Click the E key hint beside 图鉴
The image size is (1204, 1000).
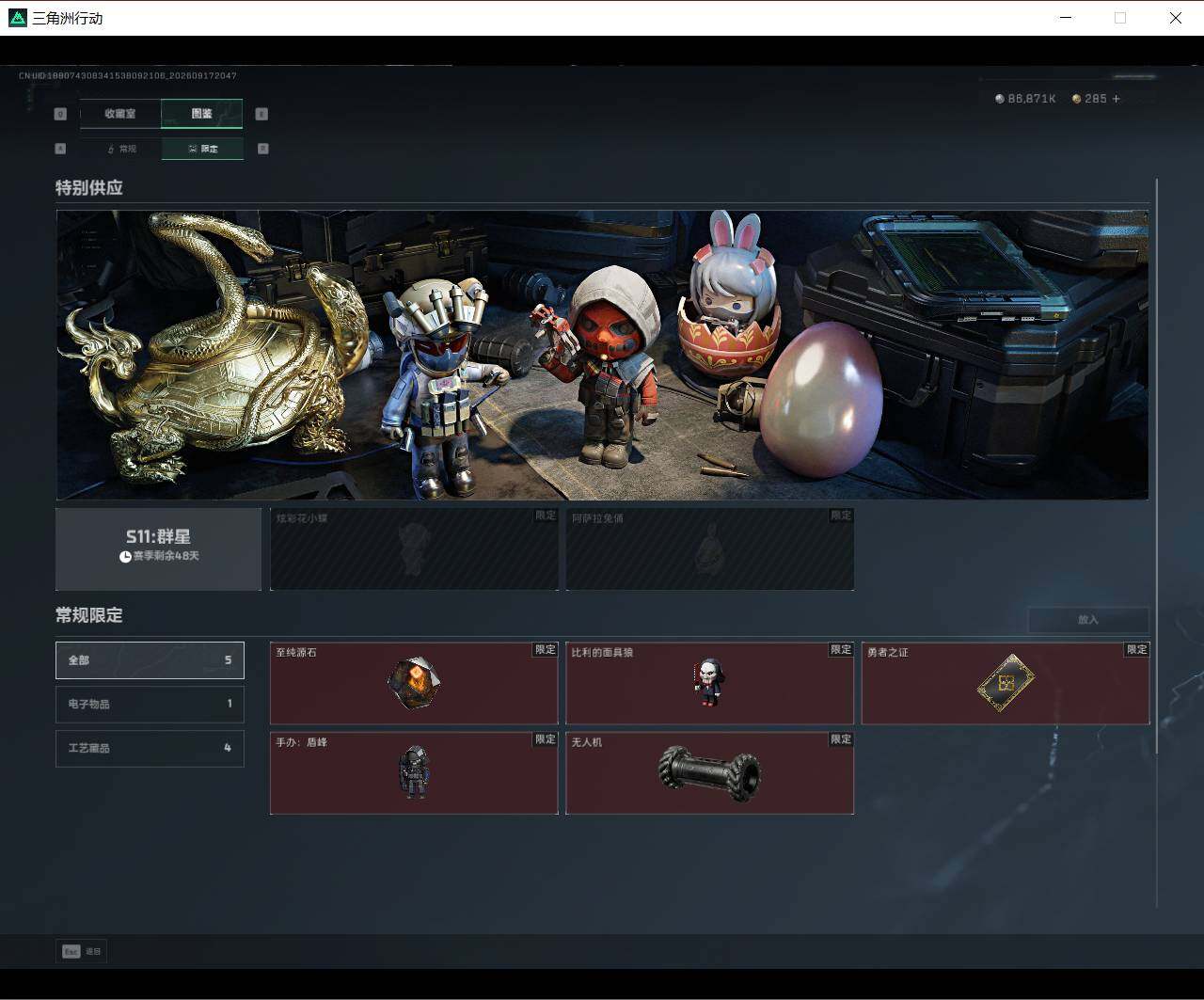tap(261, 114)
